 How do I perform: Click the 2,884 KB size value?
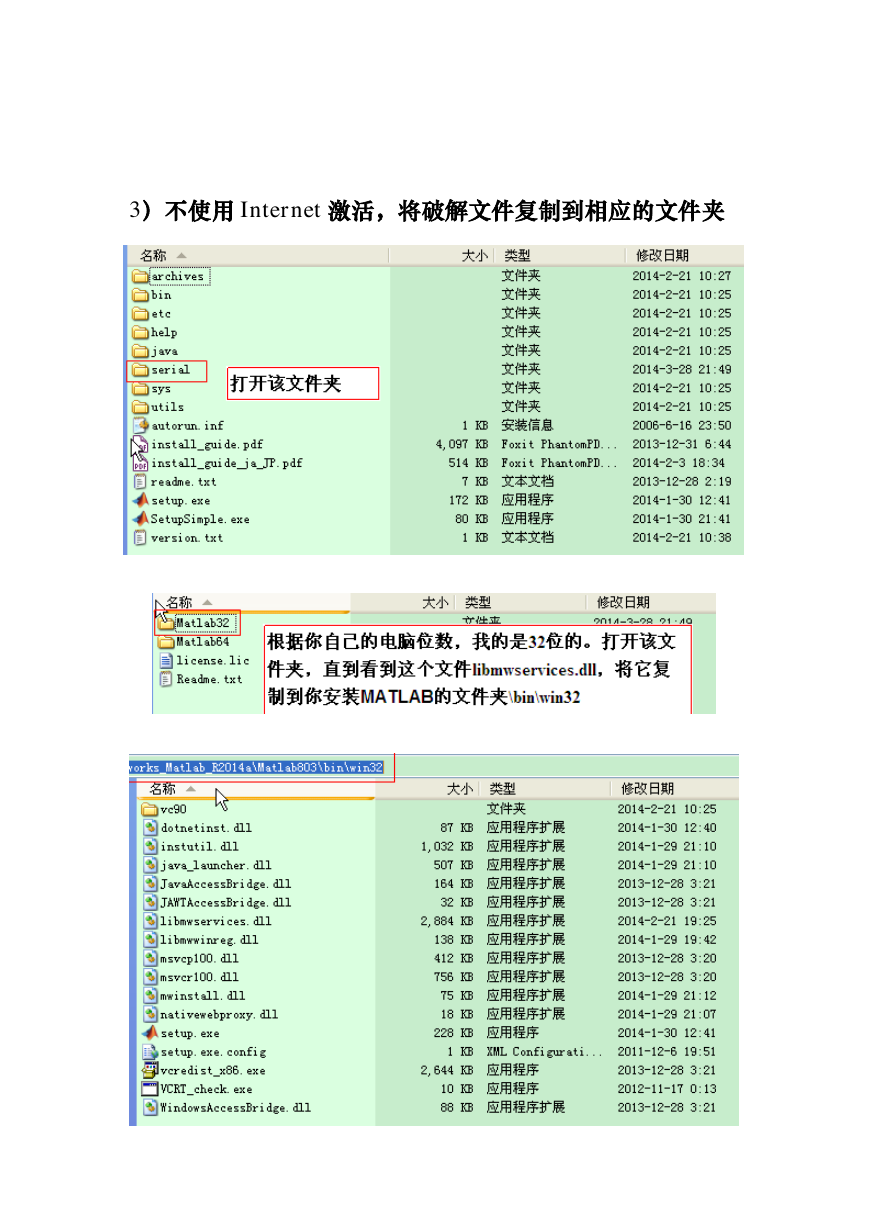click(x=447, y=921)
